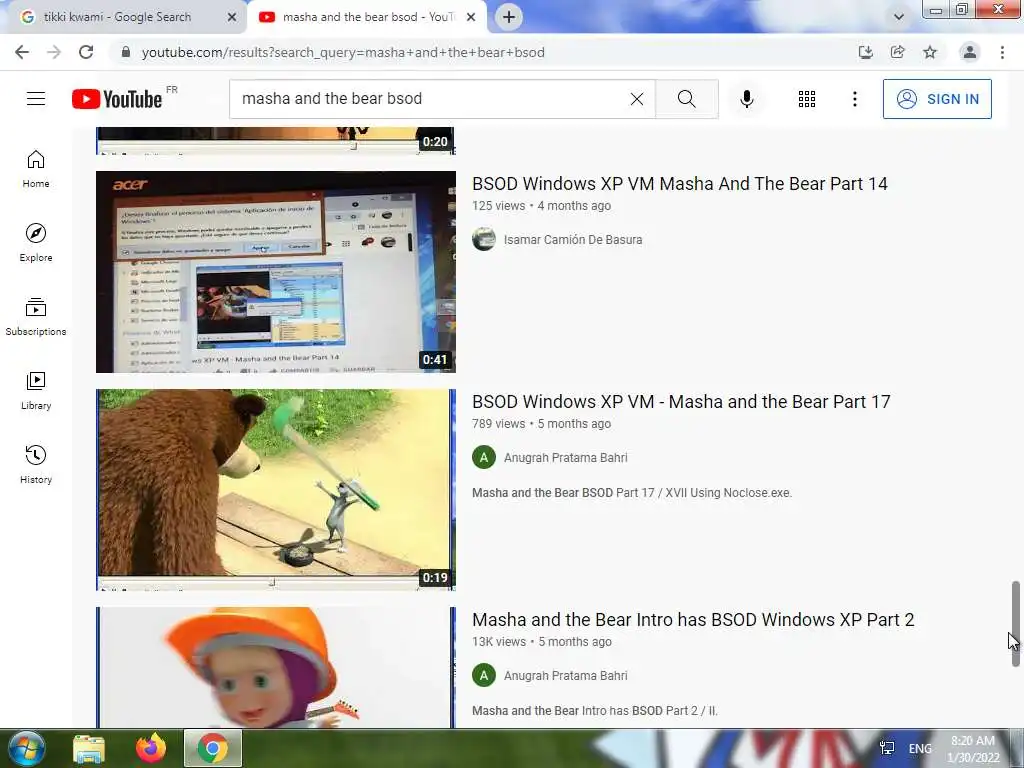
Task: Open Chrome three-dot menu
Action: tap(1002, 52)
